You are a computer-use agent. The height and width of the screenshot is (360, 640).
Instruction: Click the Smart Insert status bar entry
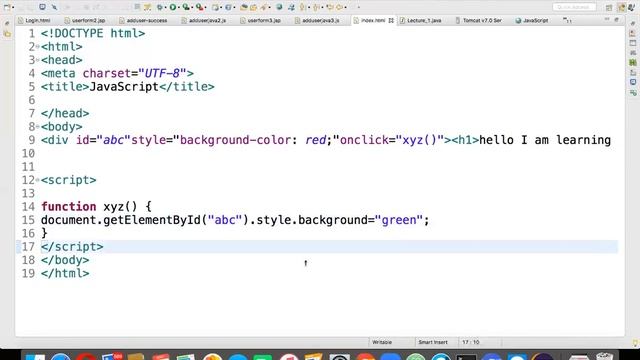433,342
